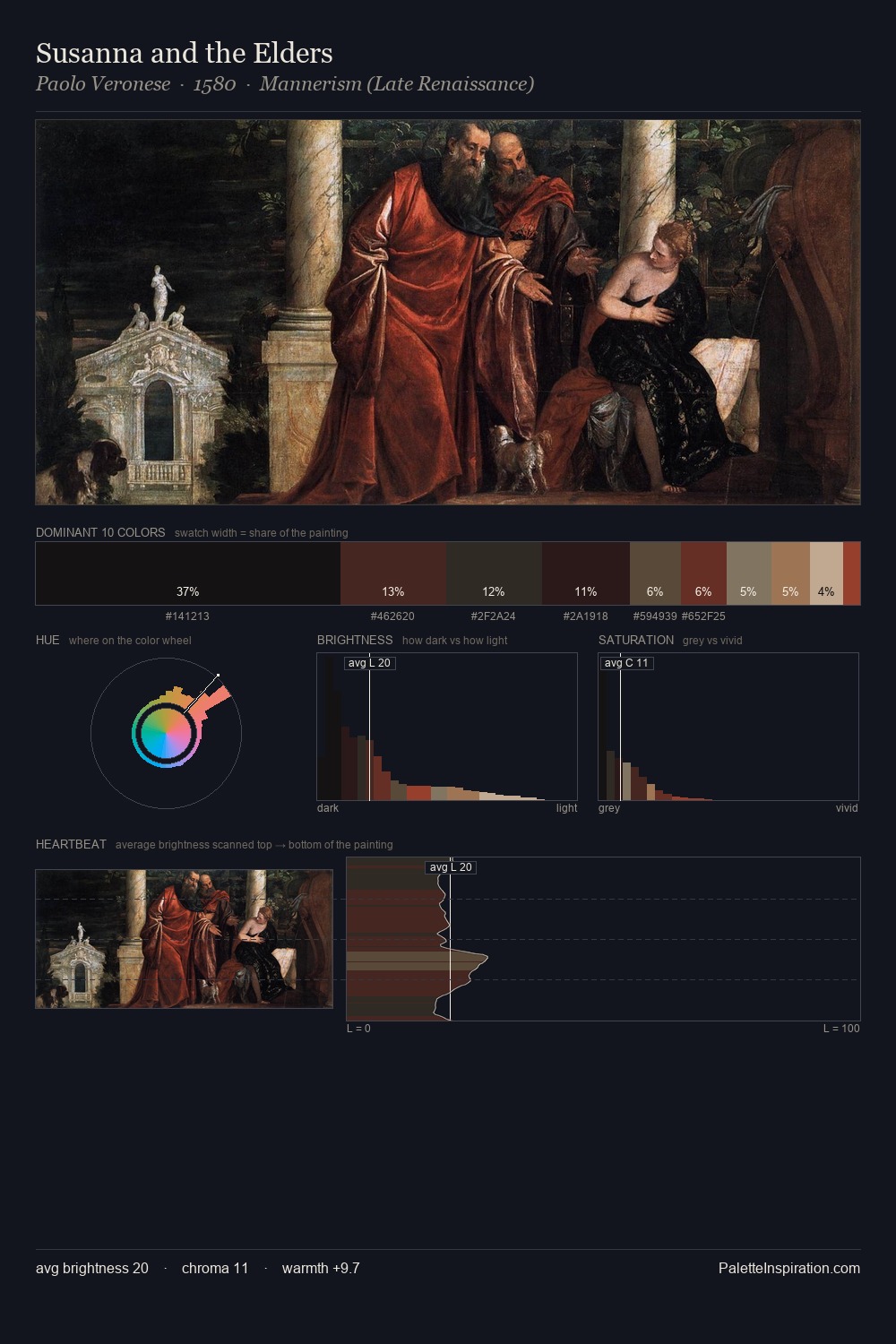Click 'grey vs vivid' caption
Image resolution: width=896 pixels, height=1344 pixels.
point(712,641)
